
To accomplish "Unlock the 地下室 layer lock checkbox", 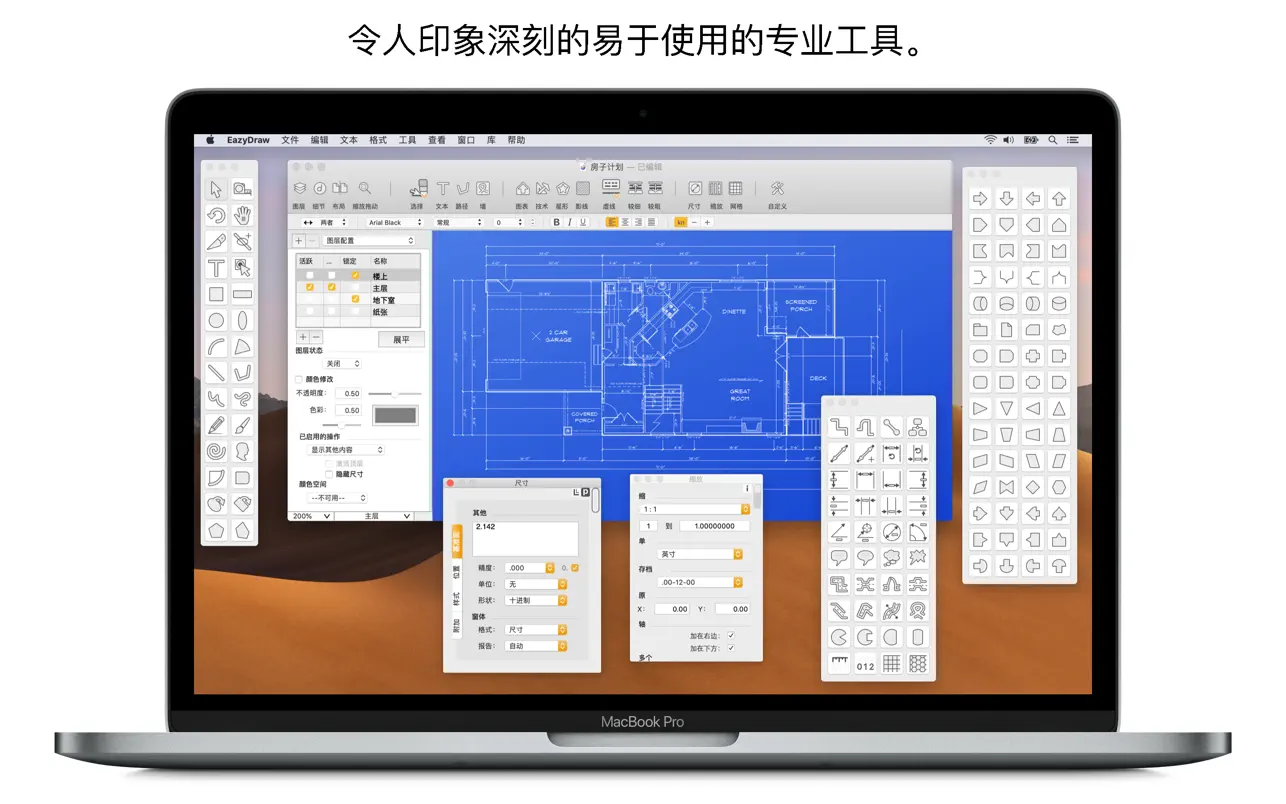I will [354, 297].
